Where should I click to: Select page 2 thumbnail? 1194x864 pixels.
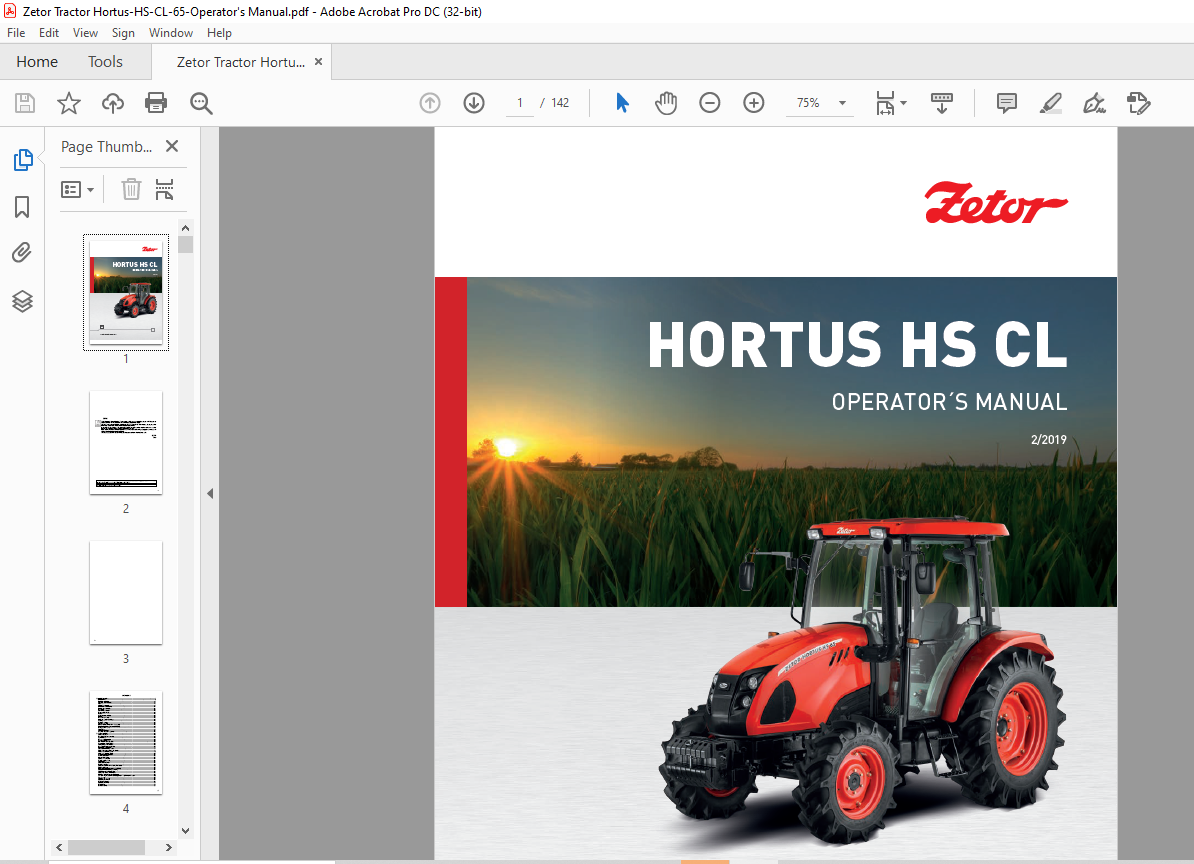point(126,442)
